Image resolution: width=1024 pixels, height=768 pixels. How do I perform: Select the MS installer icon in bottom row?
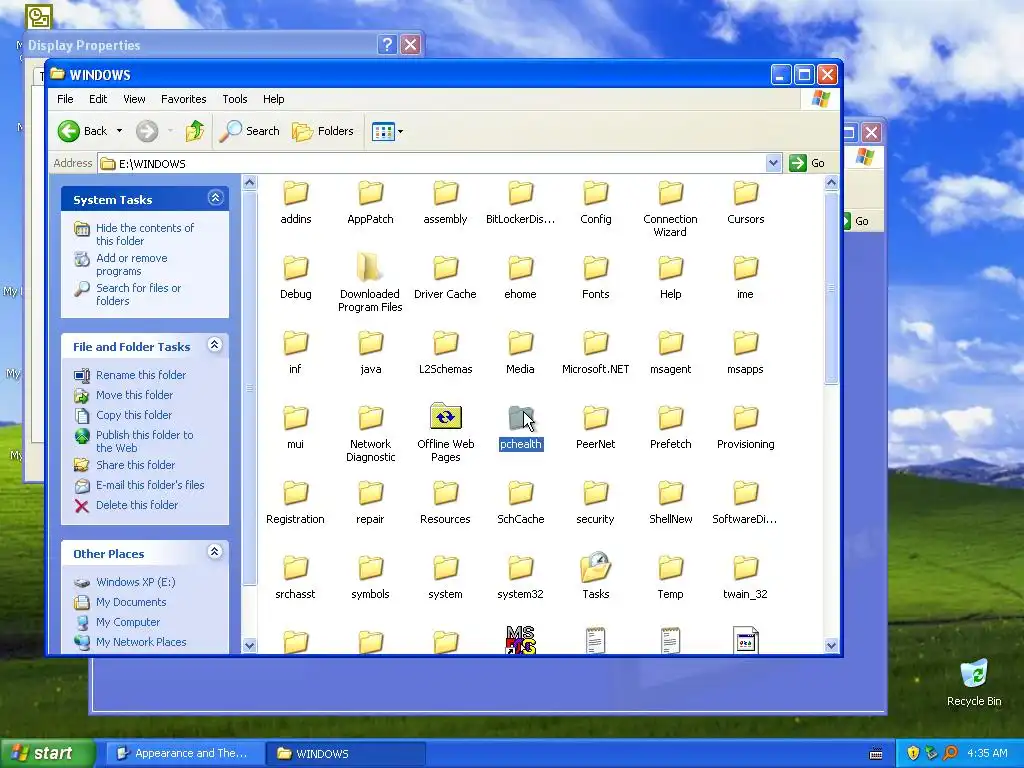click(520, 639)
